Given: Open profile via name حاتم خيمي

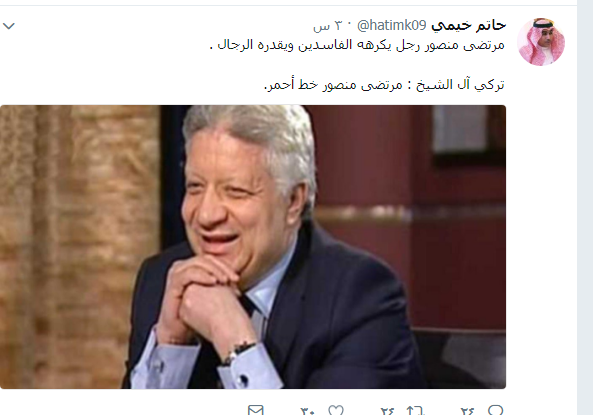Looking at the screenshot, I should [x=469, y=25].
